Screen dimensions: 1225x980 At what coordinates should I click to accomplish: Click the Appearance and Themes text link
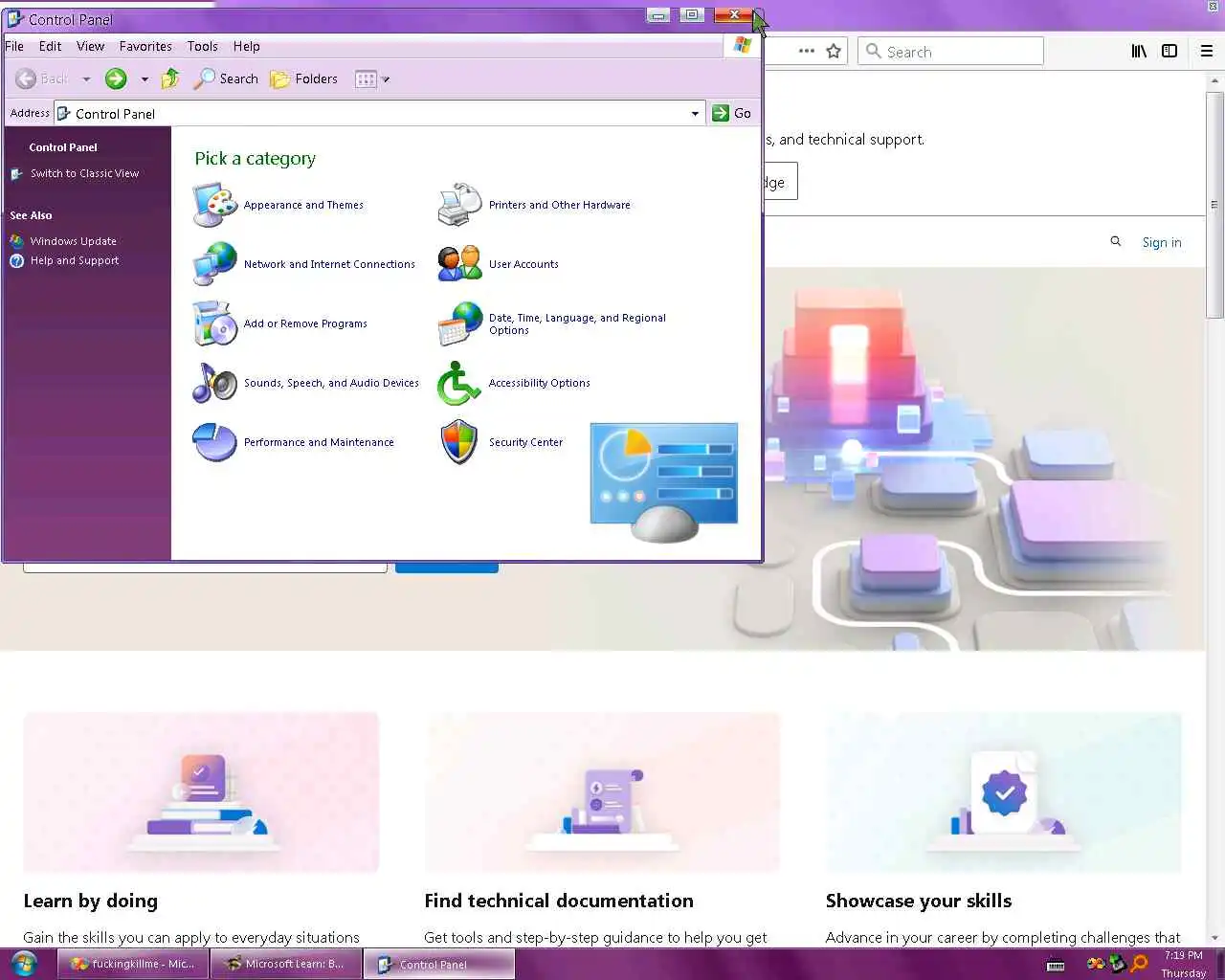tap(303, 205)
